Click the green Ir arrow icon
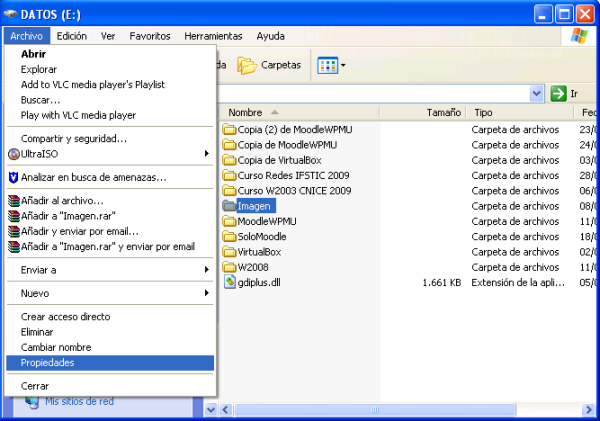 click(x=559, y=93)
